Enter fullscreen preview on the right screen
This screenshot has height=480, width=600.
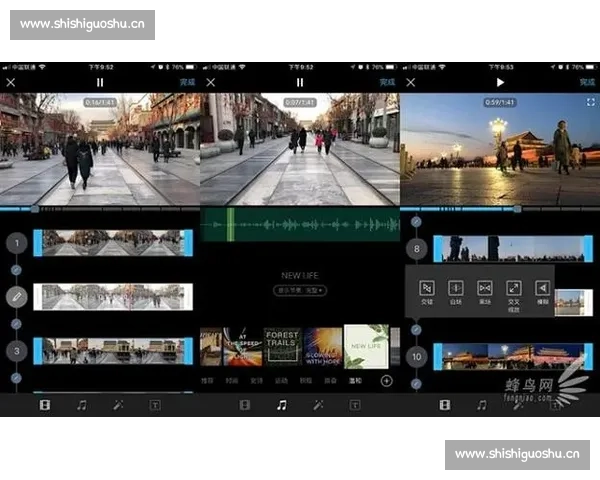click(590, 102)
